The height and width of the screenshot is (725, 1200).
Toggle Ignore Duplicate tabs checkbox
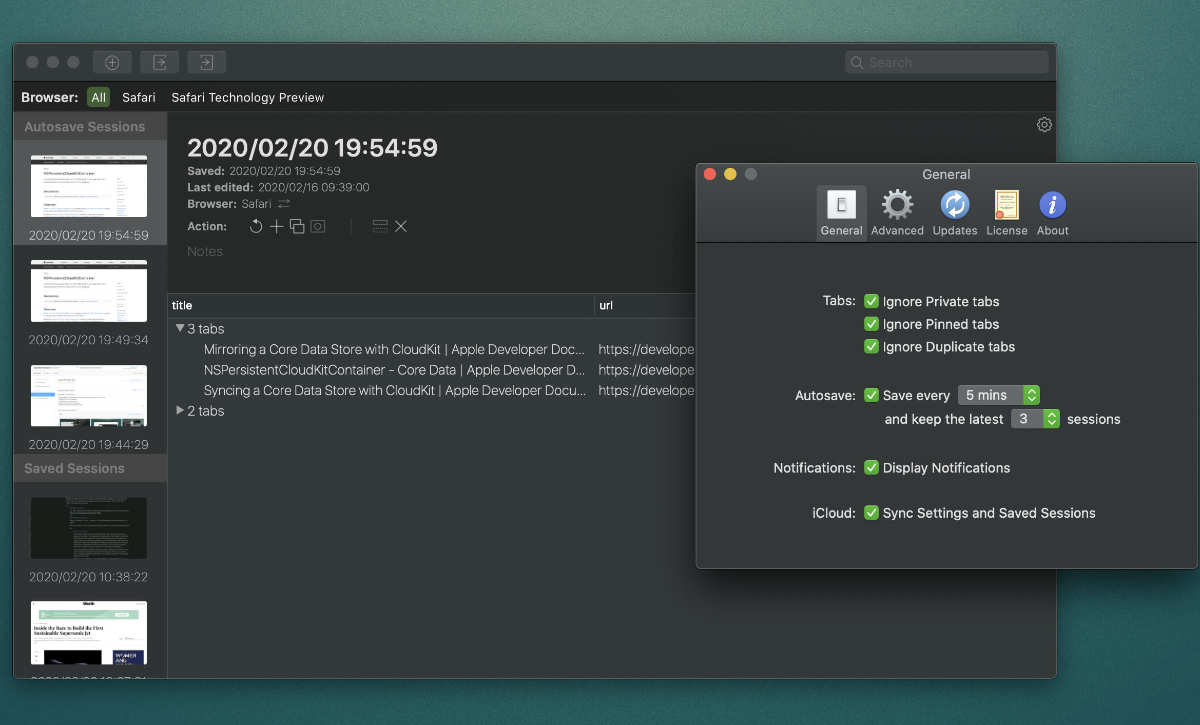coord(872,347)
